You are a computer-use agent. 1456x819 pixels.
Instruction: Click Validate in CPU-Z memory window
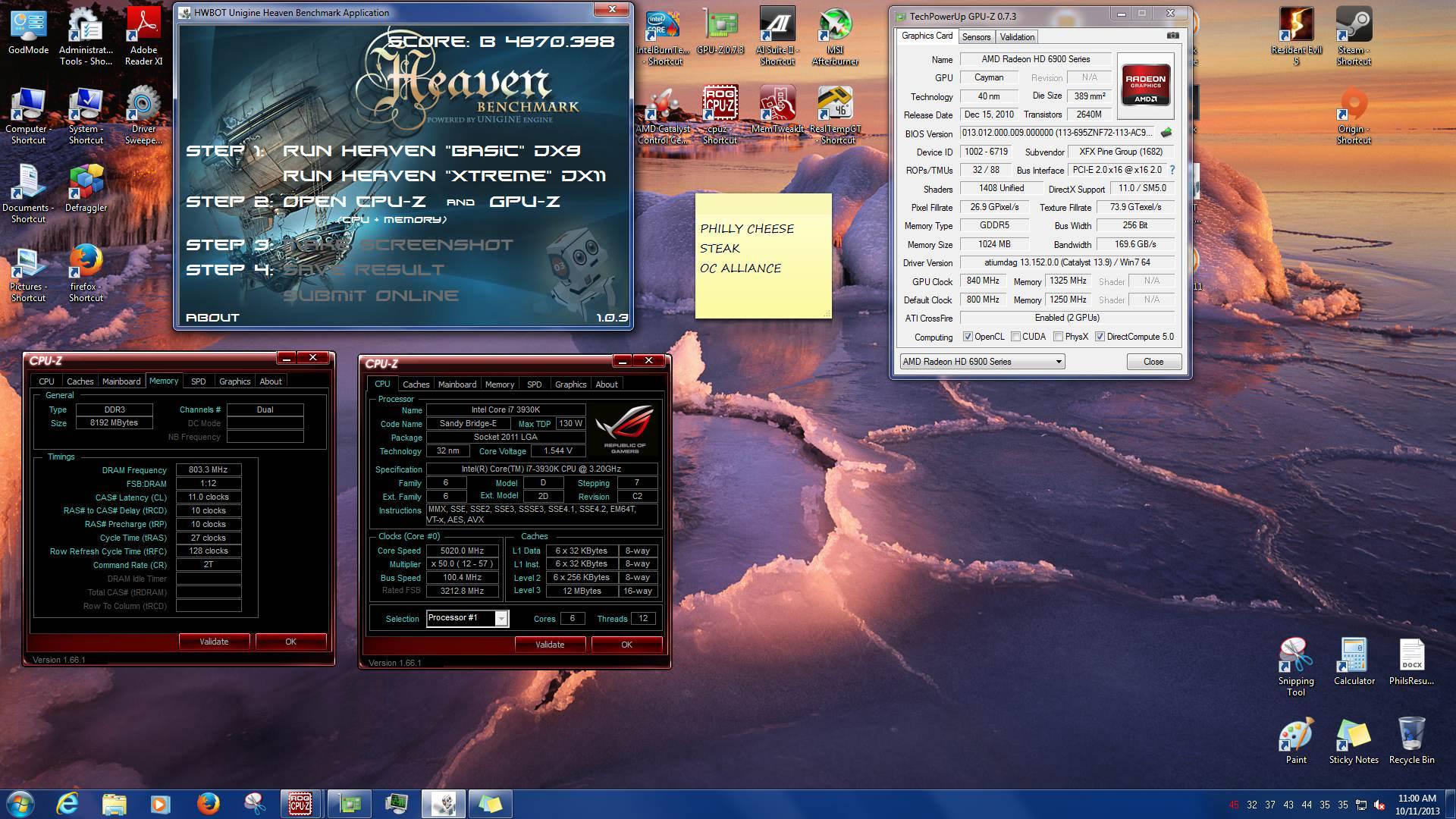(x=214, y=642)
